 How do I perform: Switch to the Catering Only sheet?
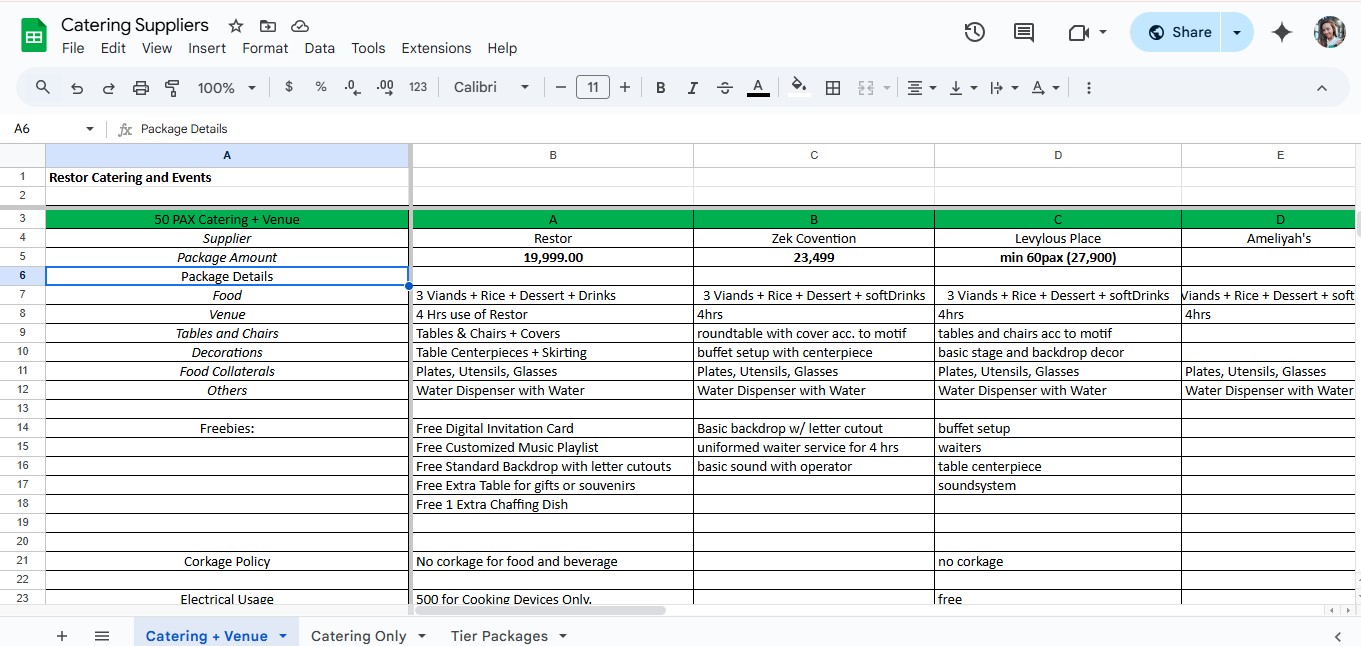(358, 636)
